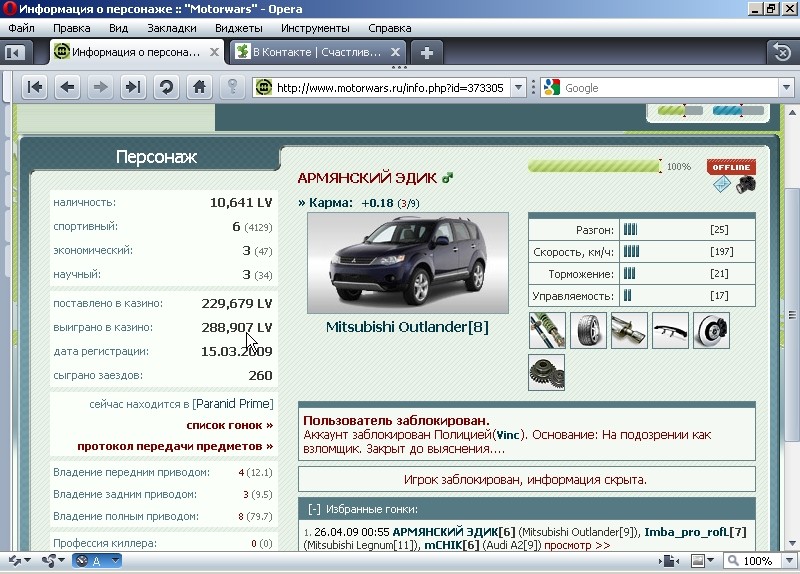The width and height of the screenshot is (800, 574).
Task: Open the Opera Link sync dropdown arrow
Action: tap(28, 561)
